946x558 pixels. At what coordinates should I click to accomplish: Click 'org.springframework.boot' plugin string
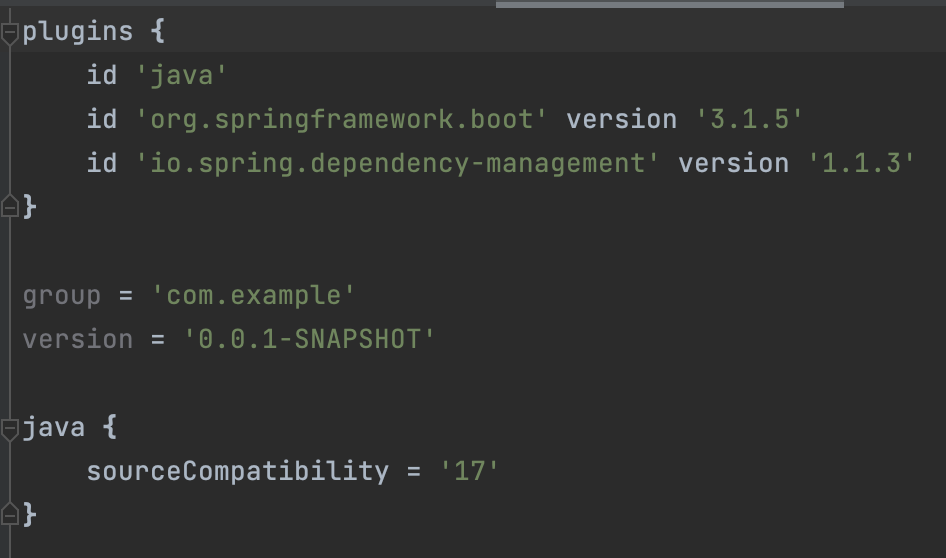point(341,119)
